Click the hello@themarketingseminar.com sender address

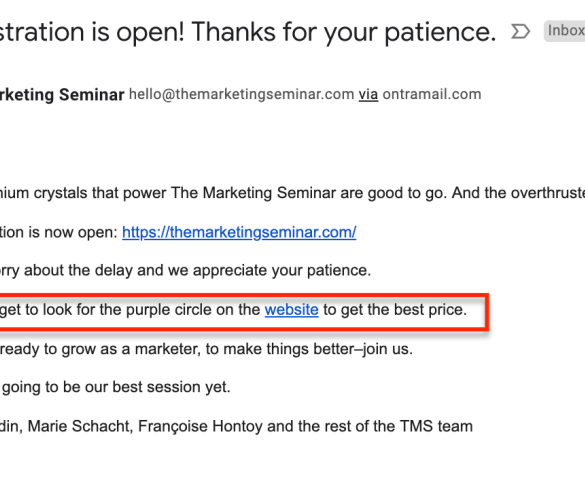pyautogui.click(x=241, y=94)
